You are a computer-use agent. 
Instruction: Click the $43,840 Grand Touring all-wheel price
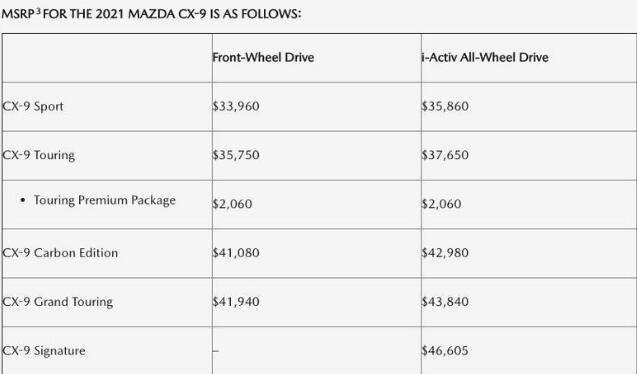445,302
